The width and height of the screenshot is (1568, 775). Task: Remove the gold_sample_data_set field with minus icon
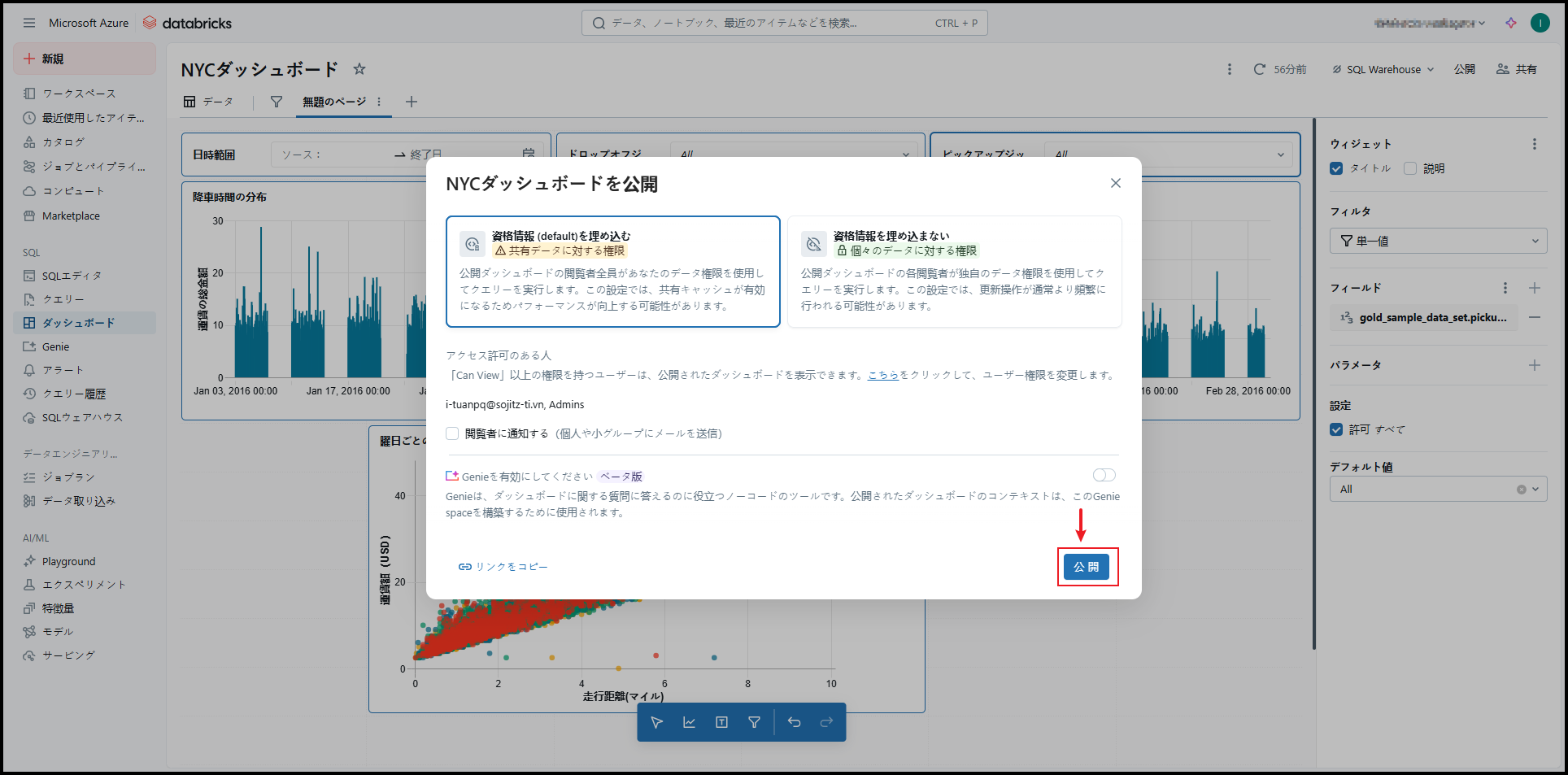click(x=1535, y=317)
